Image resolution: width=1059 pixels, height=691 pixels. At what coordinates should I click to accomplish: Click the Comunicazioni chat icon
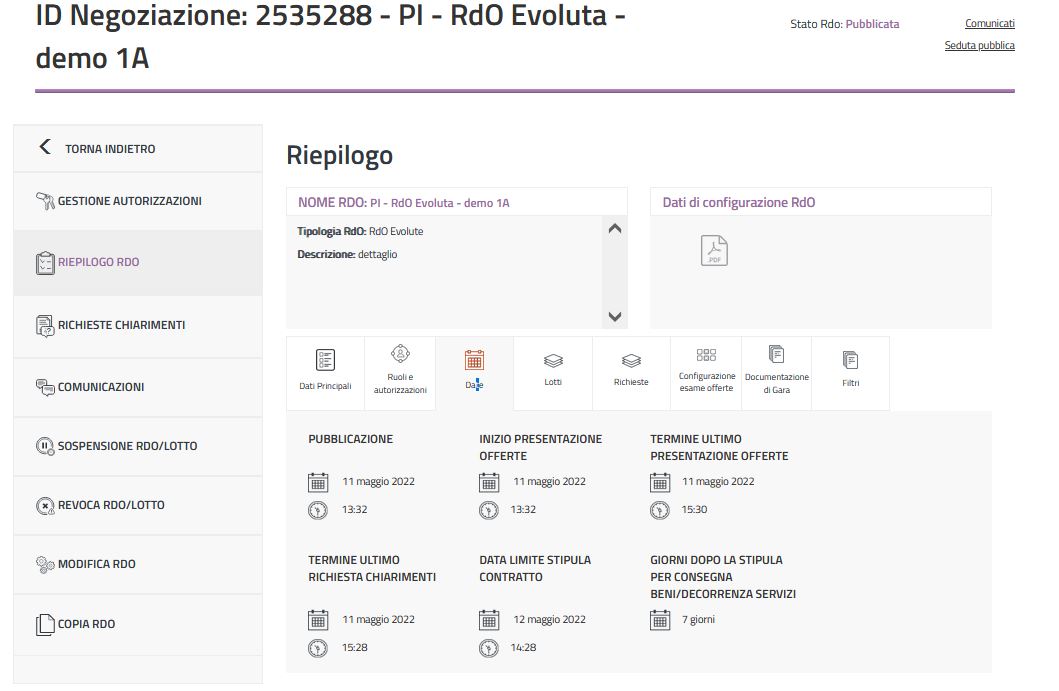[x=45, y=387]
